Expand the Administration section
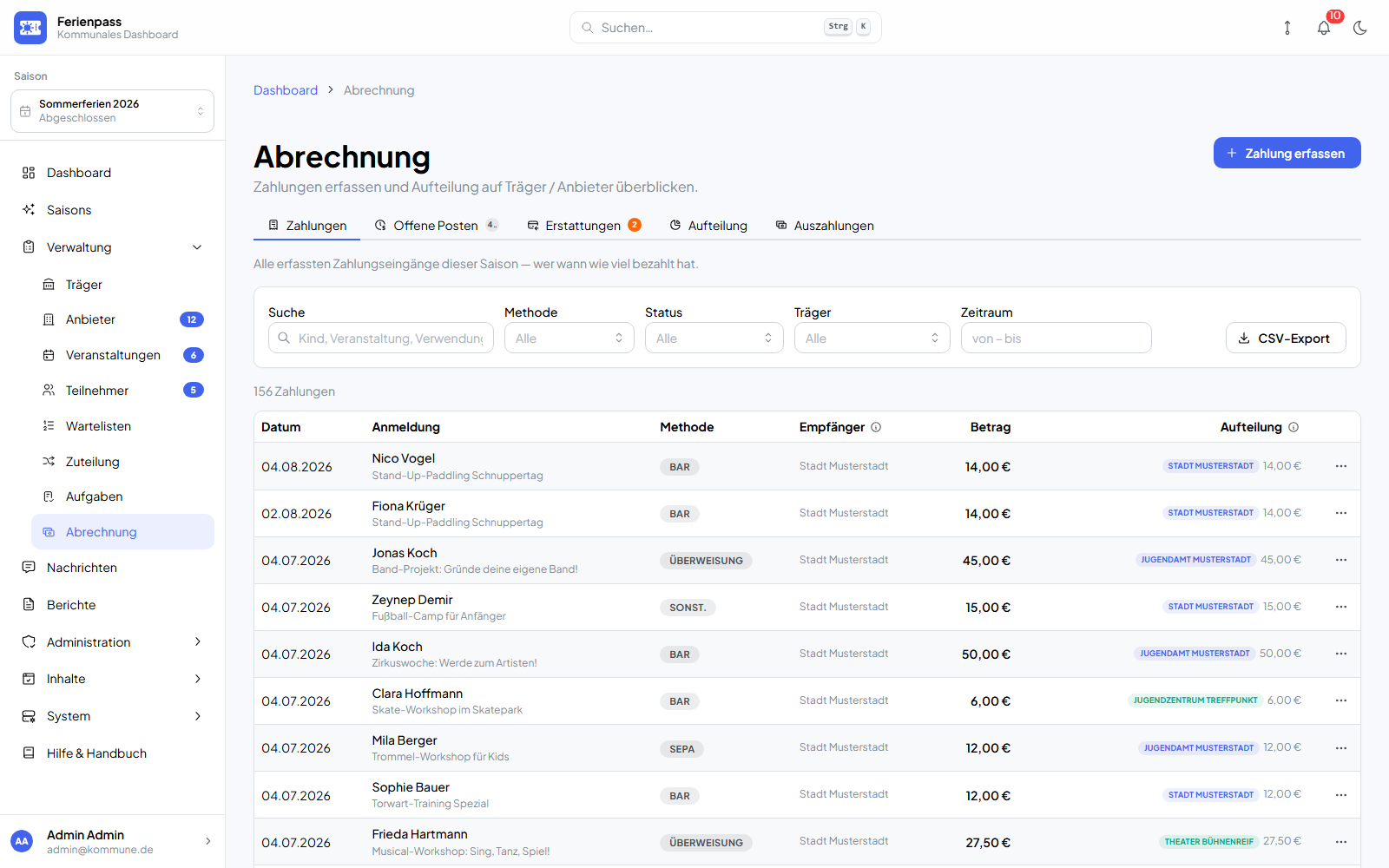 [x=112, y=642]
